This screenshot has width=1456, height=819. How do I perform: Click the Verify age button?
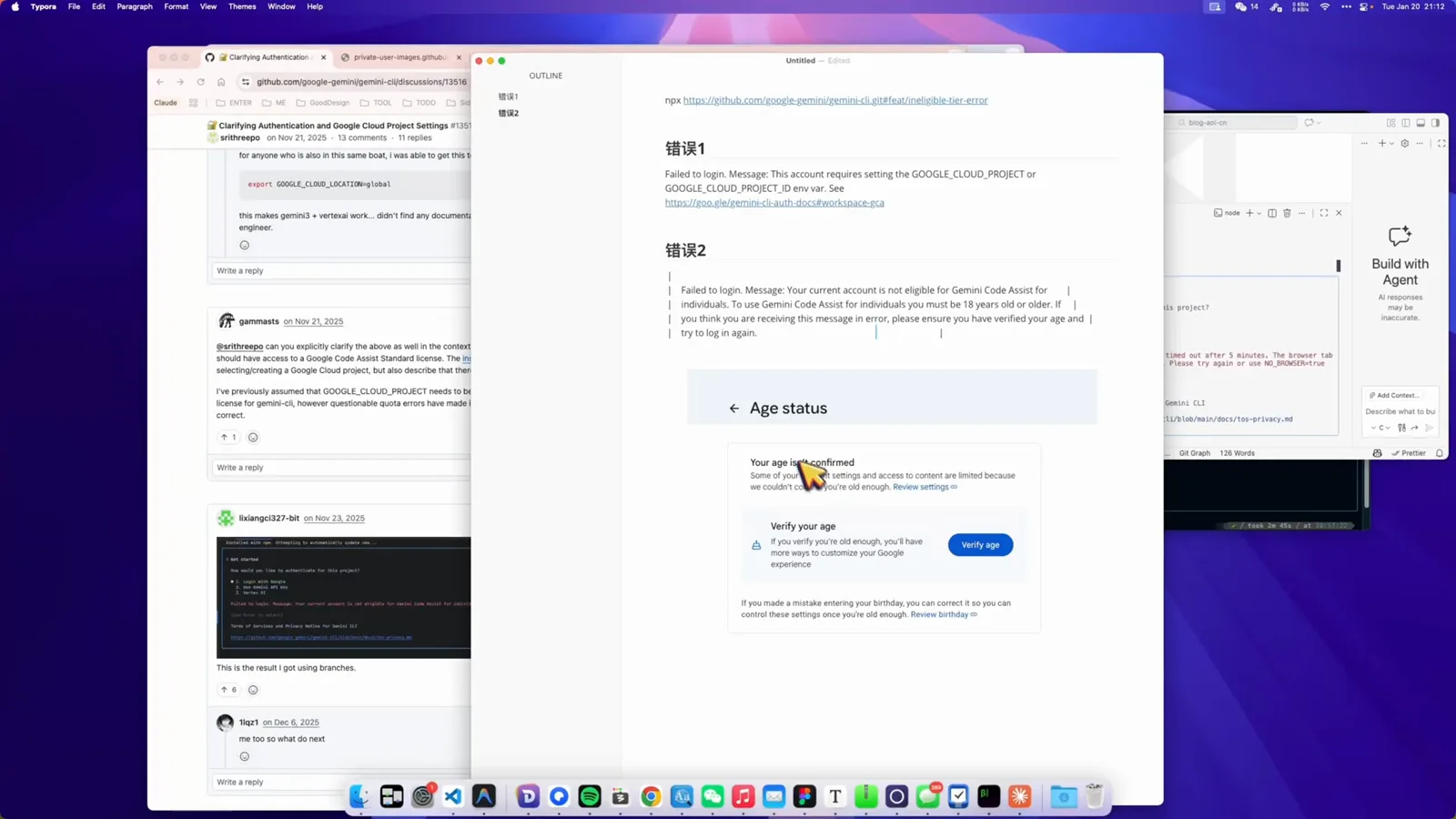point(980,545)
